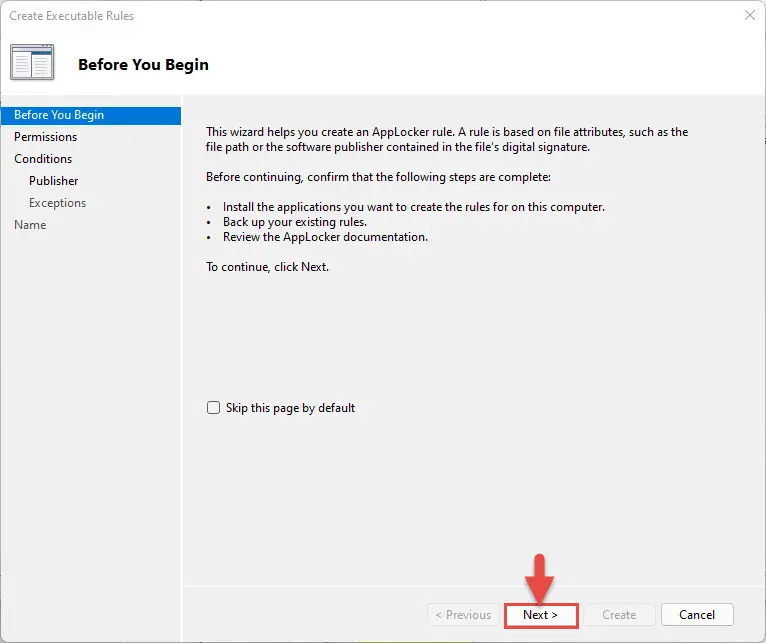
Task: Click the < Previous button
Action: [463, 615]
